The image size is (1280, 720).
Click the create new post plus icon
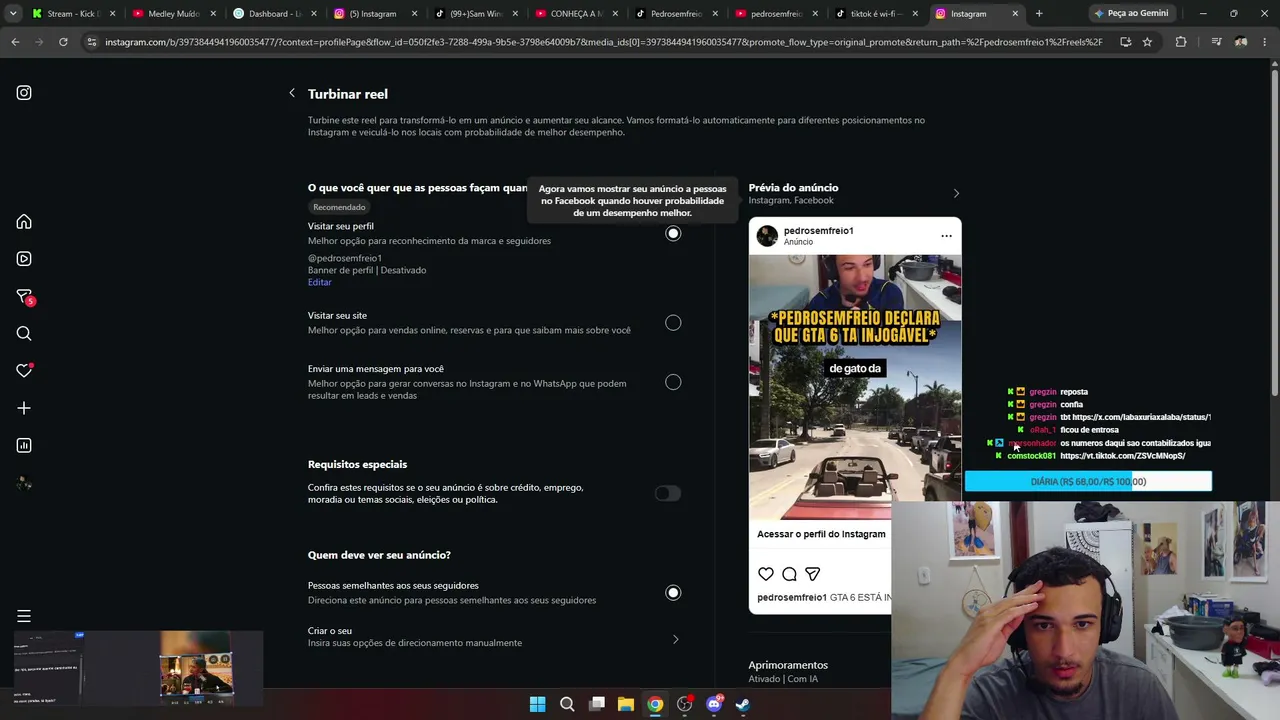24,408
